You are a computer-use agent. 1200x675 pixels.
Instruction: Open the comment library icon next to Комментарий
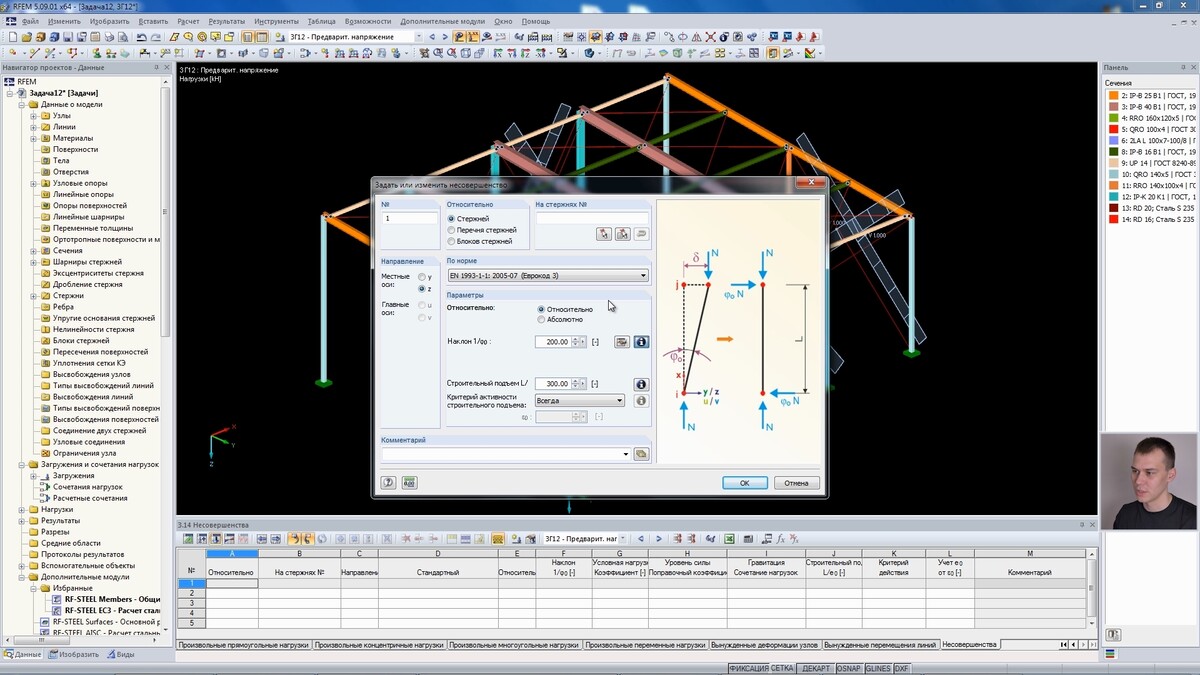(x=641, y=454)
